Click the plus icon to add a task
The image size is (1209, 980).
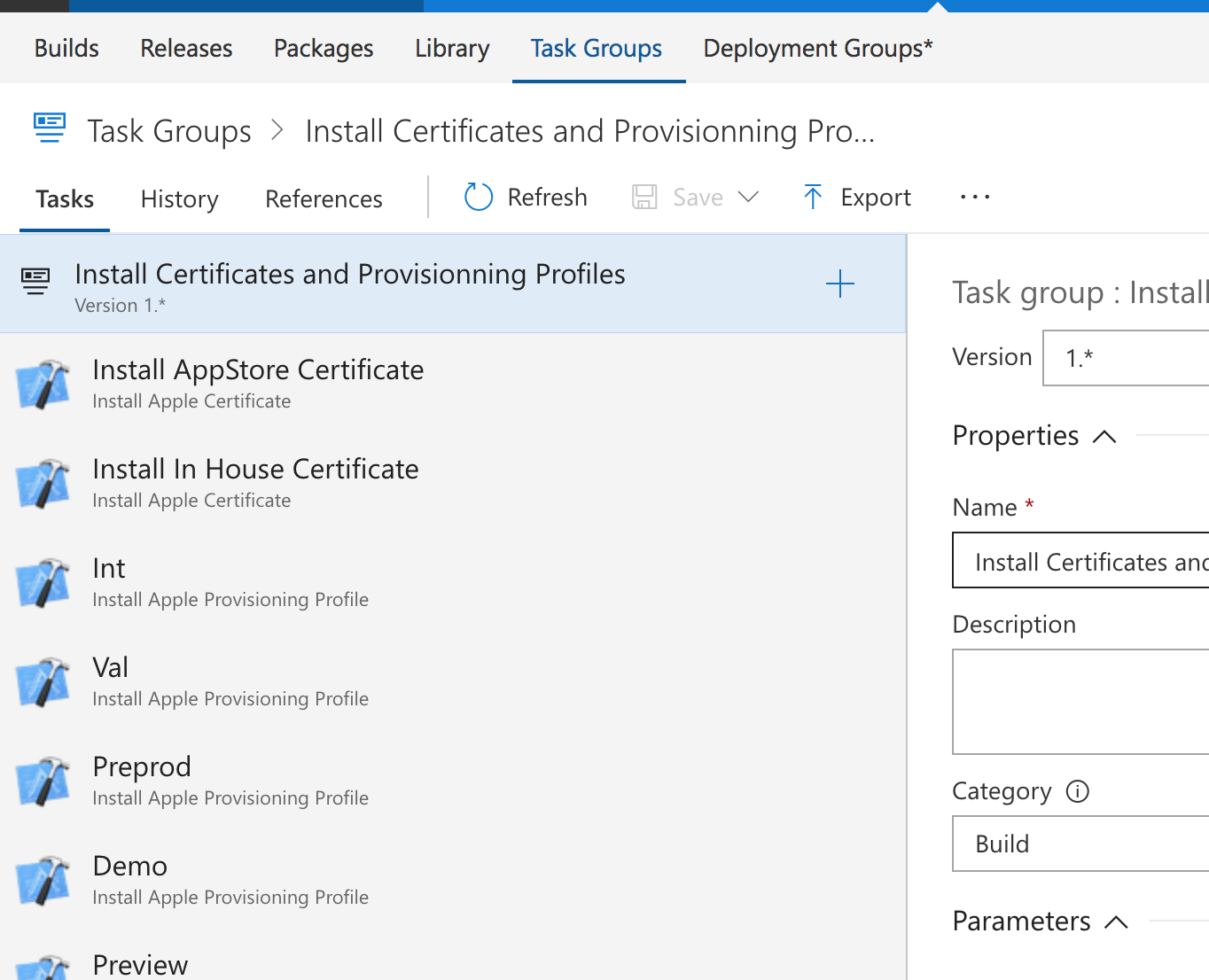pos(840,284)
